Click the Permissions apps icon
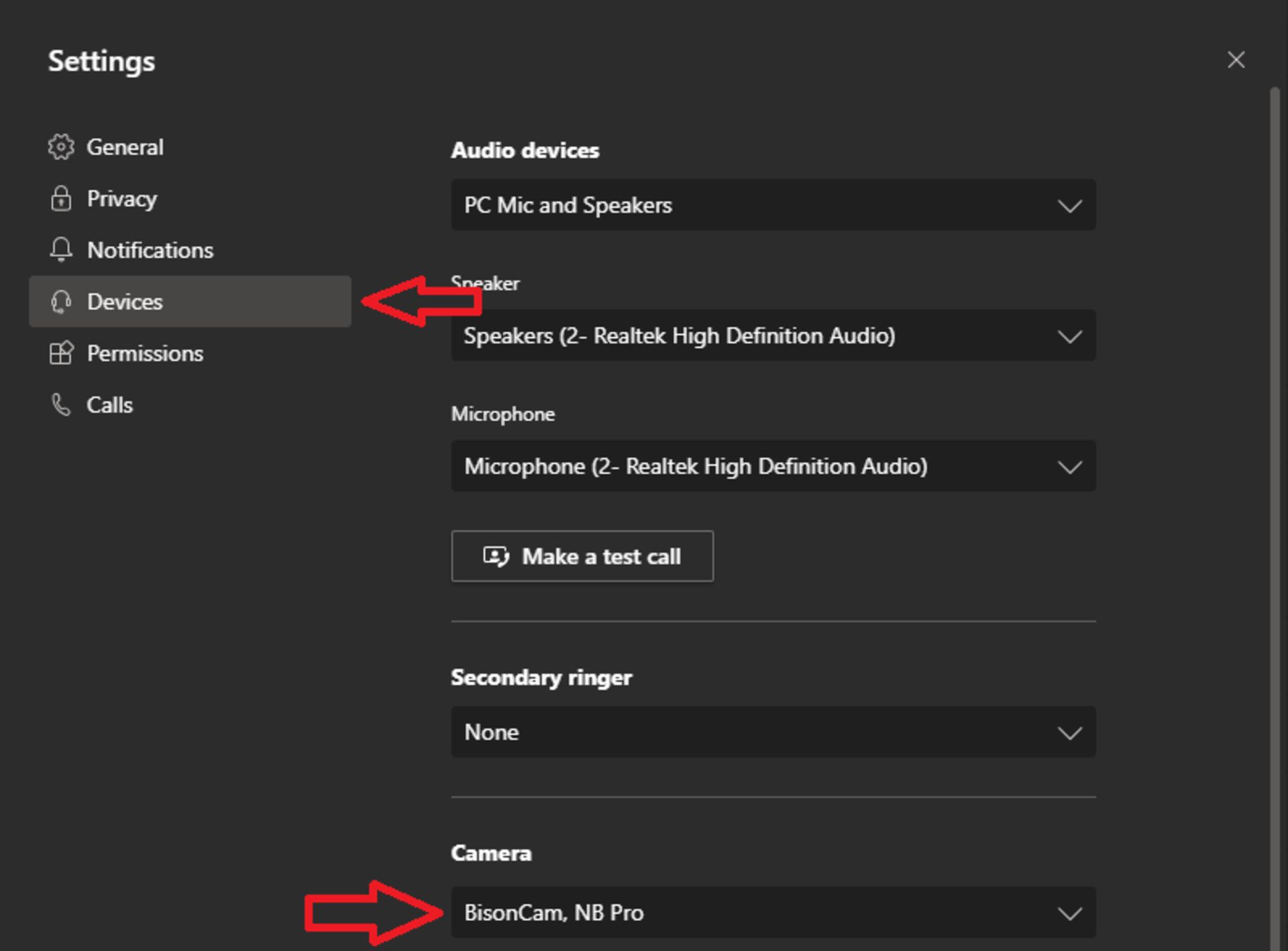Viewport: 1288px width, 951px height. click(61, 353)
